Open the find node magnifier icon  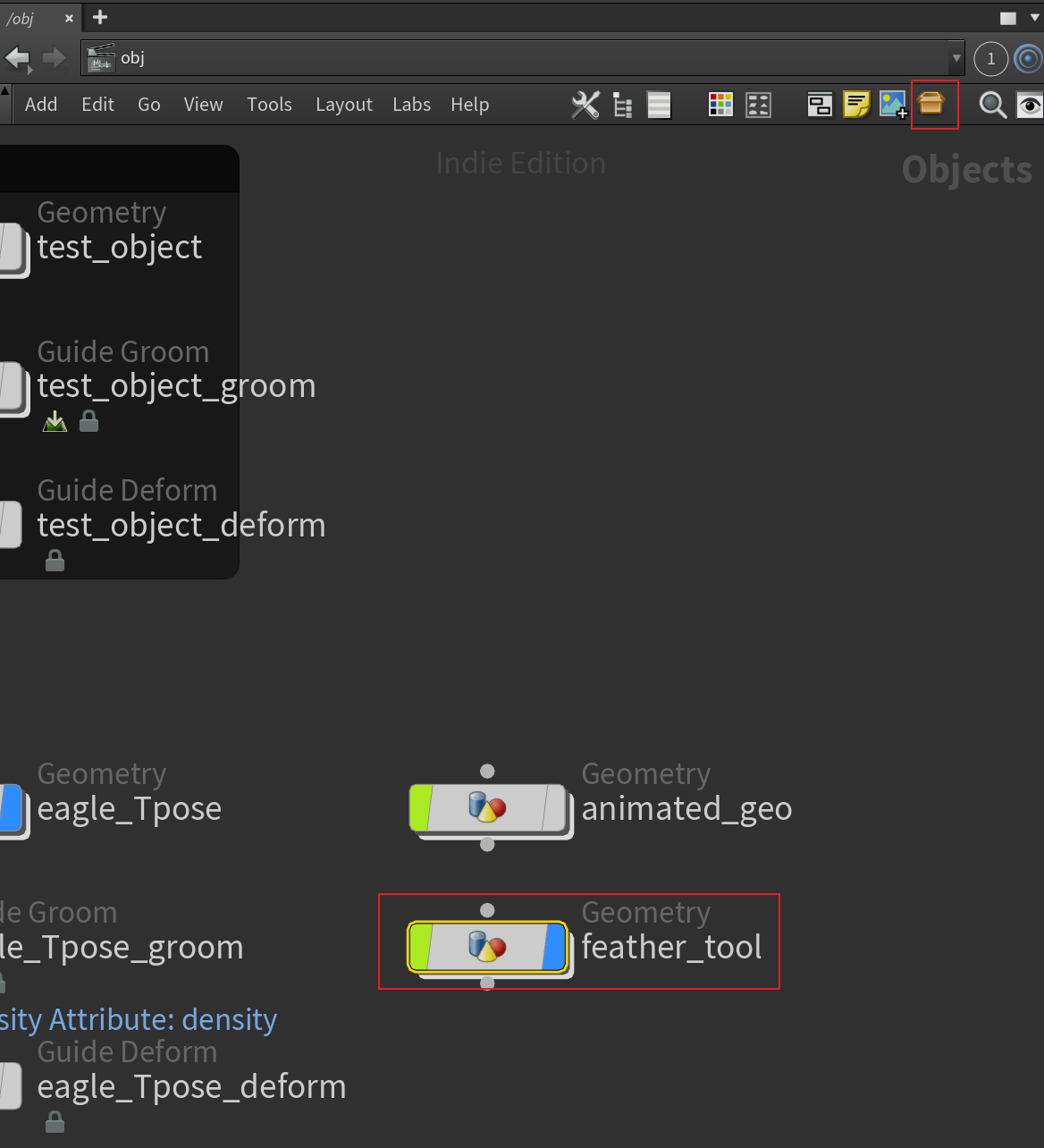(x=992, y=105)
